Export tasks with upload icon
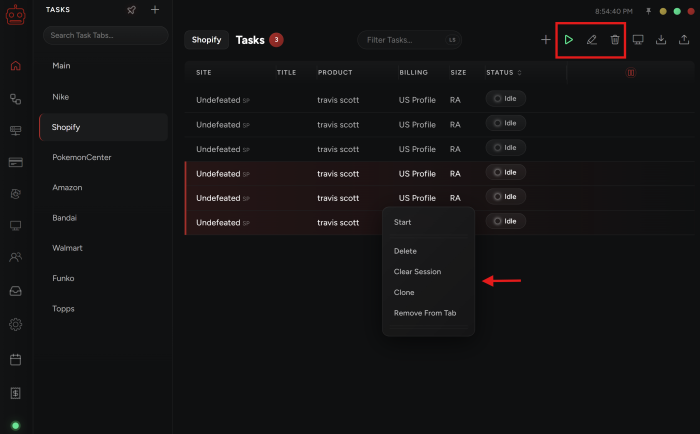 684,40
